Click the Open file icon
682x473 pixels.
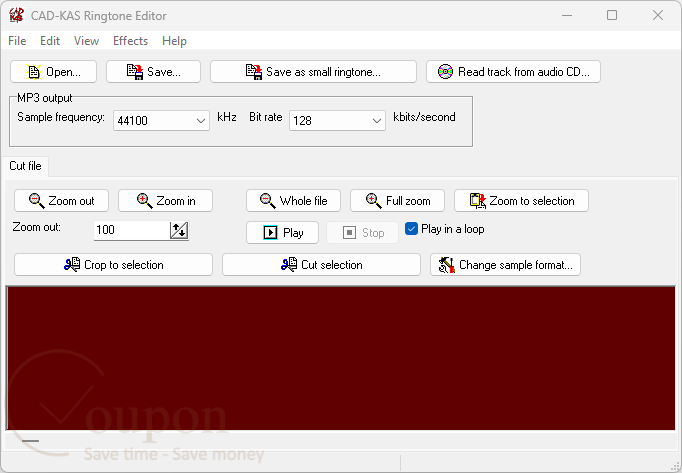click(x=33, y=72)
